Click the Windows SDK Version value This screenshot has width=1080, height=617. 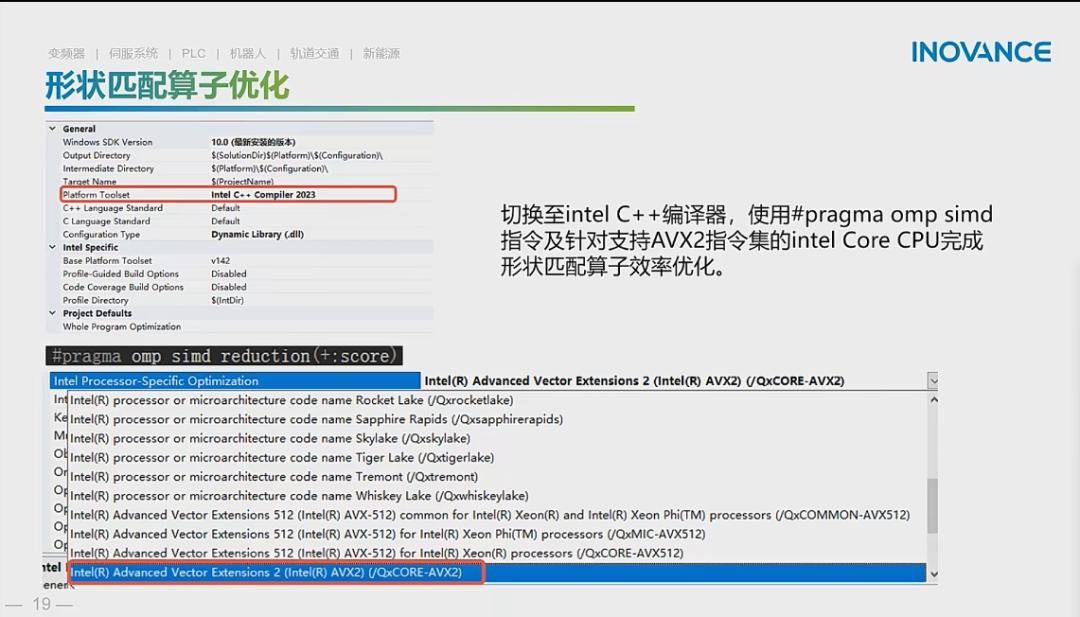pos(250,142)
